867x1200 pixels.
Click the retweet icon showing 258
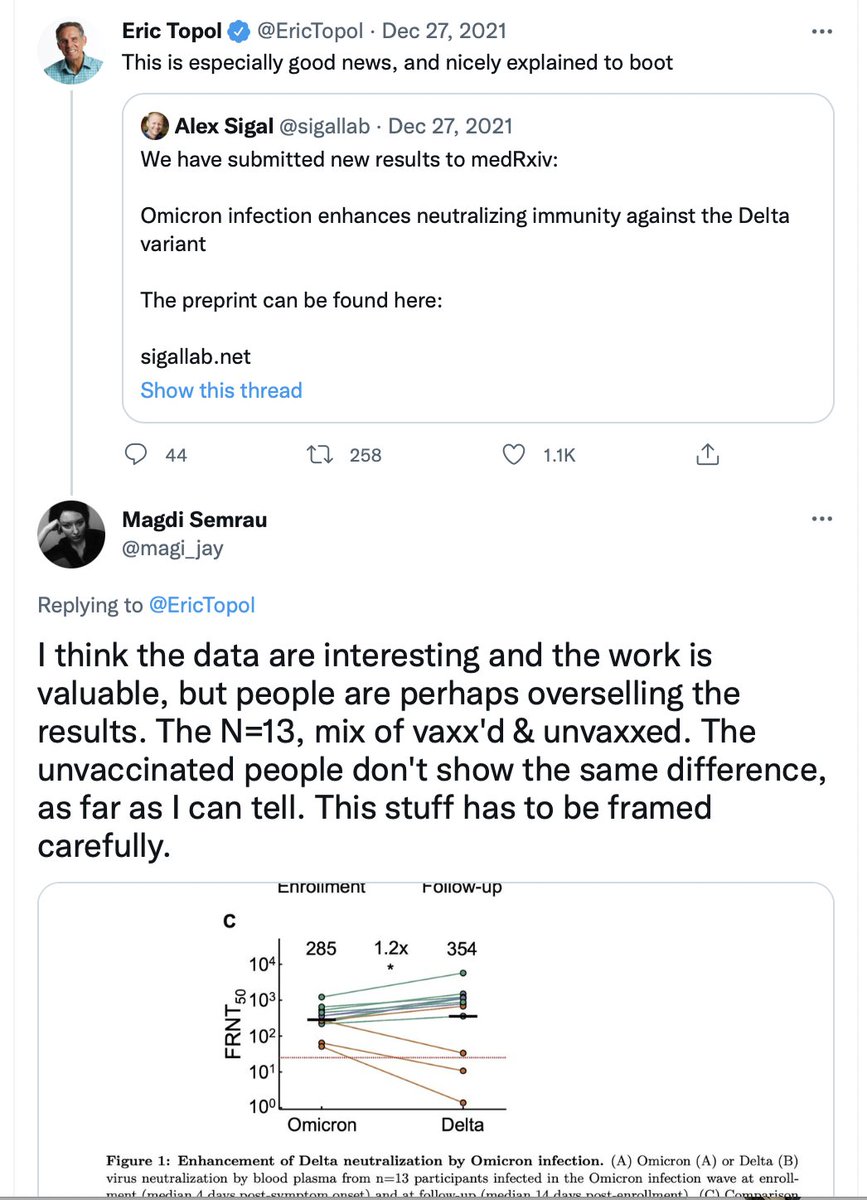tap(322, 454)
